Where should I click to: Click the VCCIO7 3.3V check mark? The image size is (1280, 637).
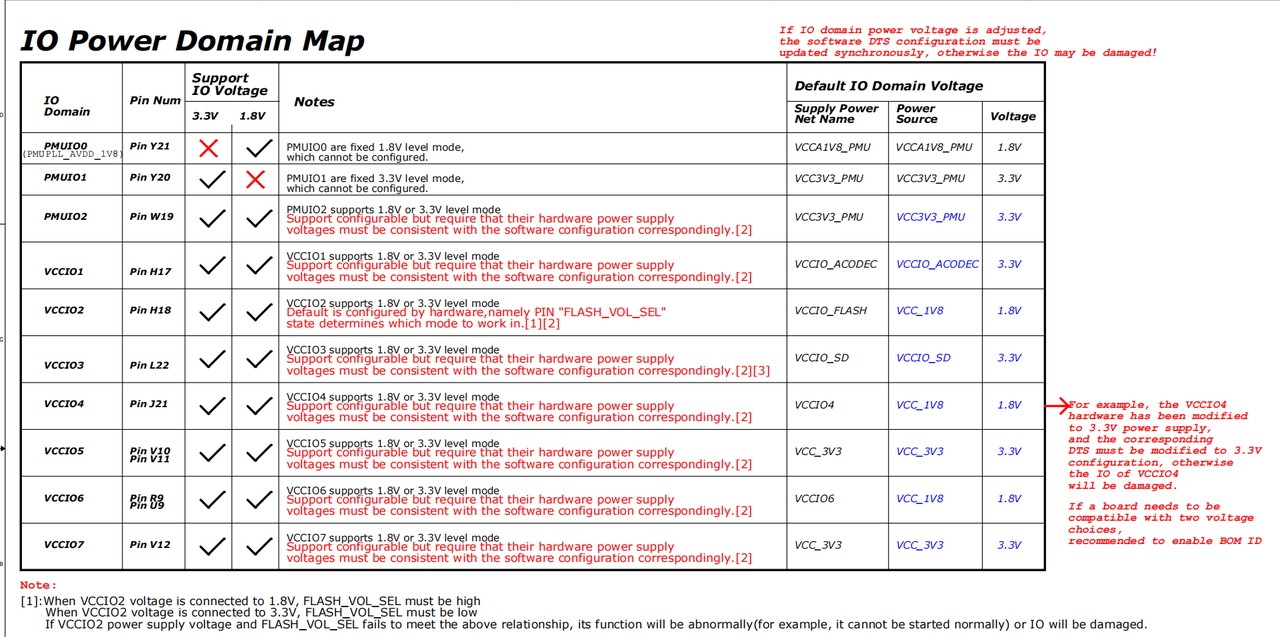click(212, 547)
